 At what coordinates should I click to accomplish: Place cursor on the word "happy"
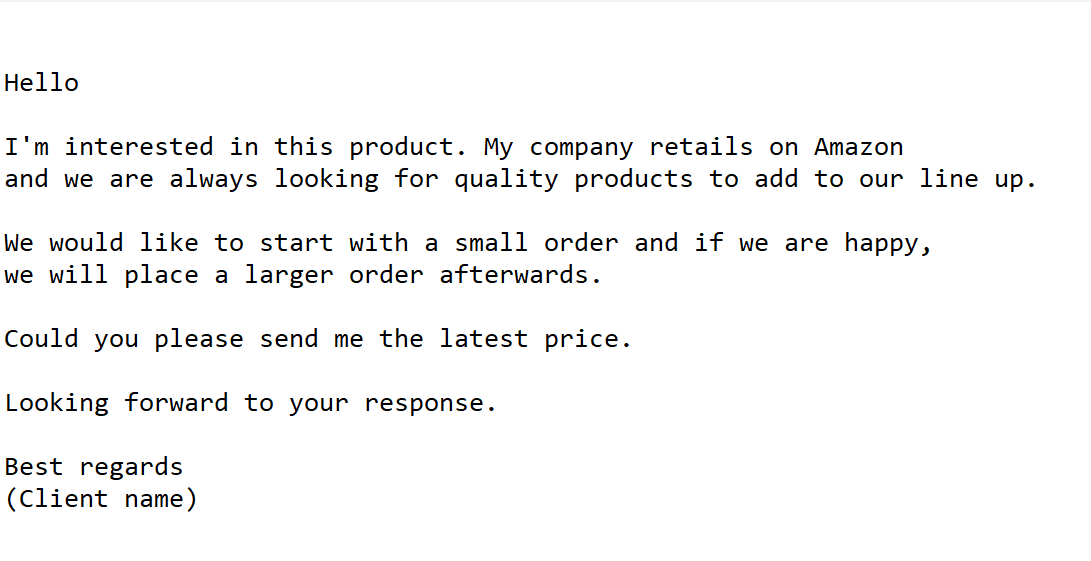point(881,243)
